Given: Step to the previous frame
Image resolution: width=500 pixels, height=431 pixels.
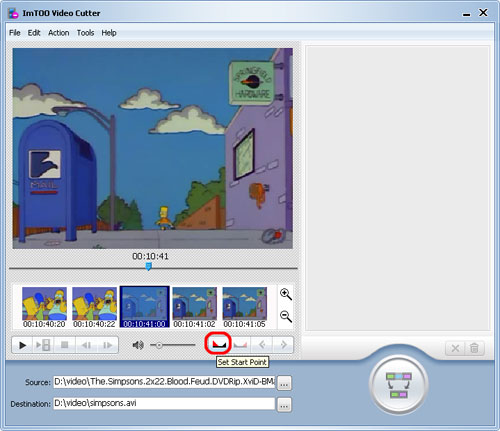Looking at the screenshot, I should pos(86,345).
